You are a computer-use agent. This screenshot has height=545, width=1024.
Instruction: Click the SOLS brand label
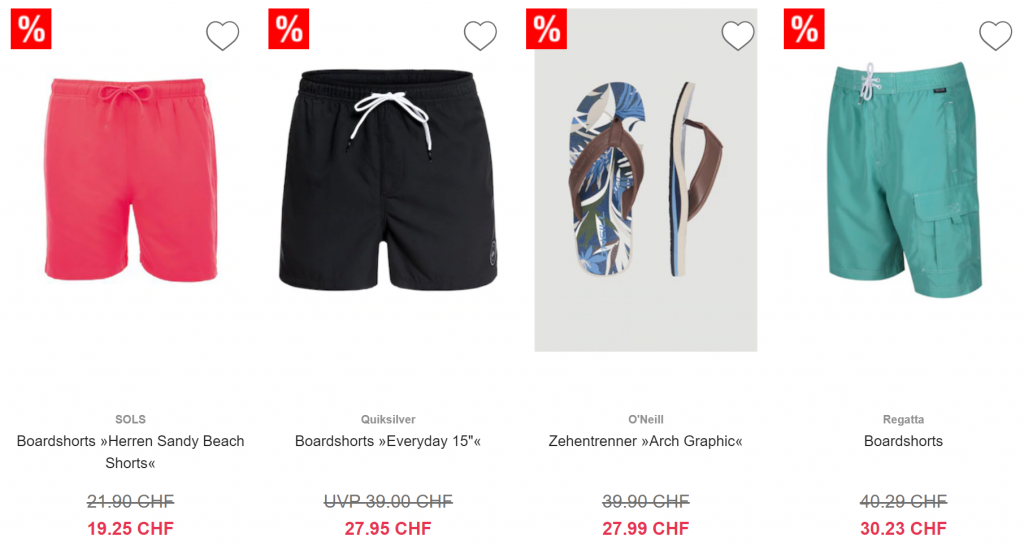(131, 419)
